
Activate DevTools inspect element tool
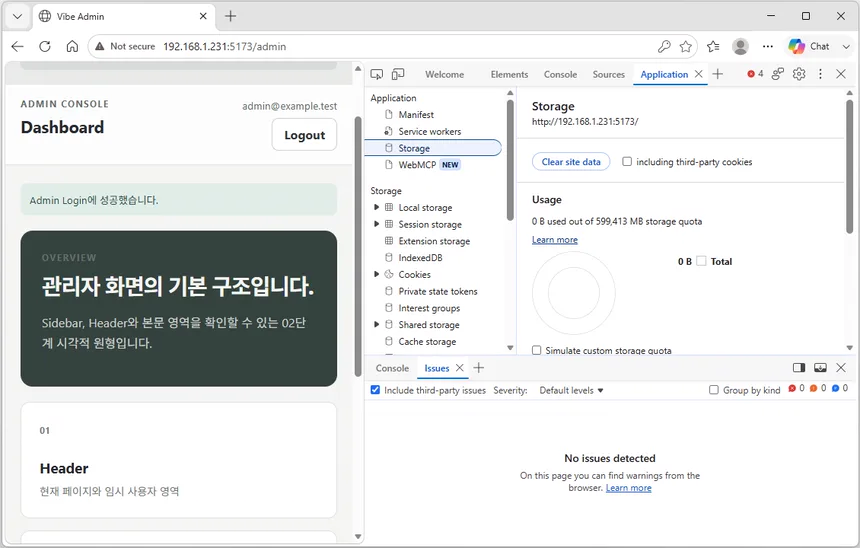click(x=377, y=74)
